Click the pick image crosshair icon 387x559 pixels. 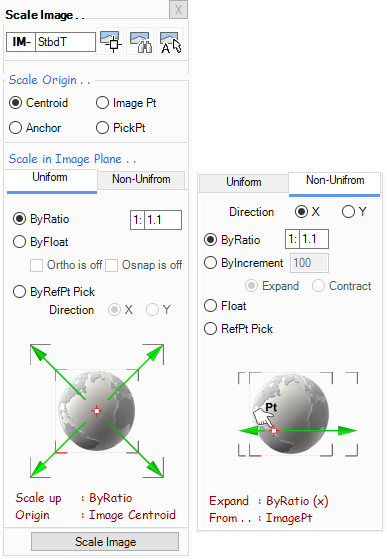point(110,41)
